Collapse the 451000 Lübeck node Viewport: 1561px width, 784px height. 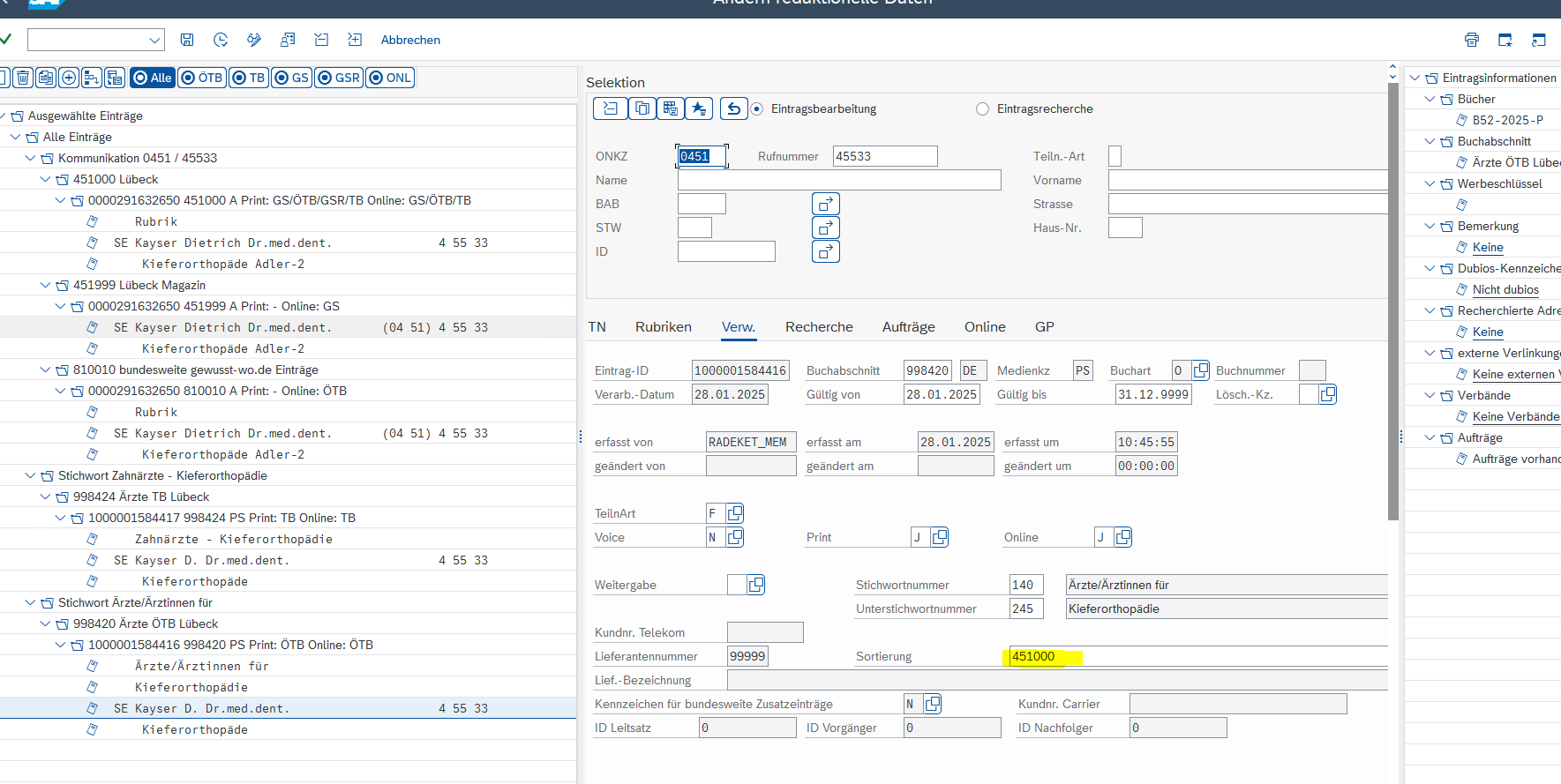(45, 179)
